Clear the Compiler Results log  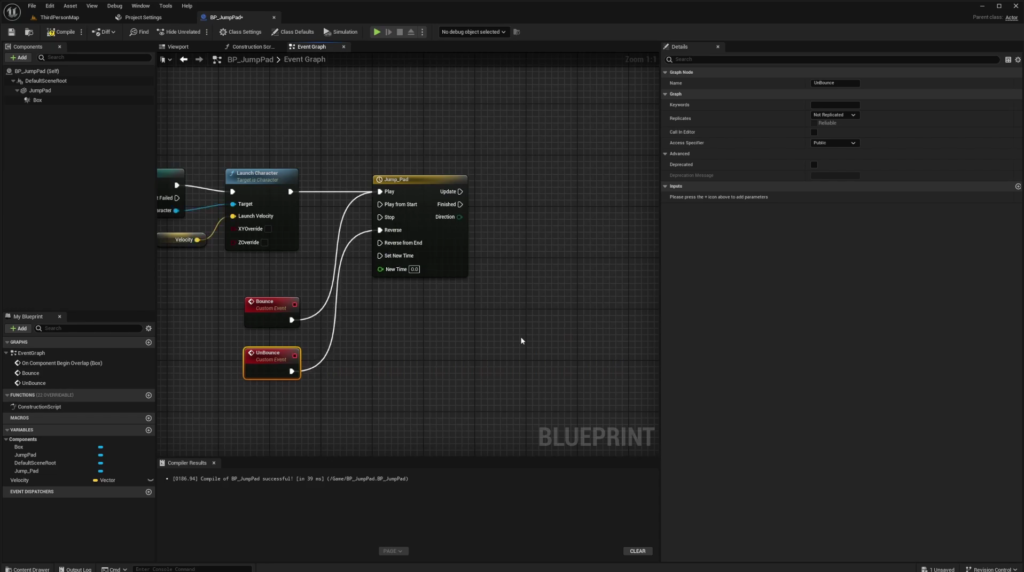637,551
